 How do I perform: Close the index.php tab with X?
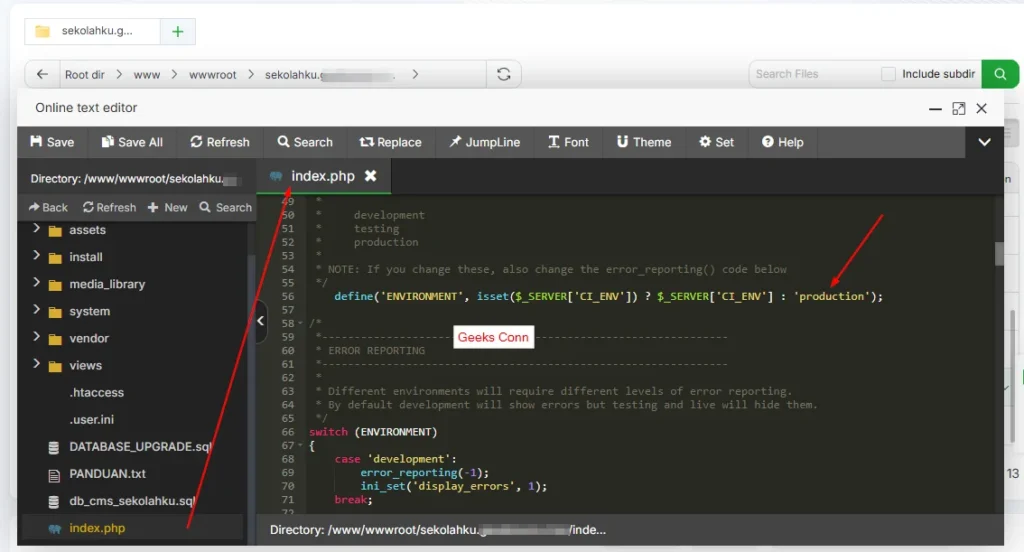tap(370, 176)
